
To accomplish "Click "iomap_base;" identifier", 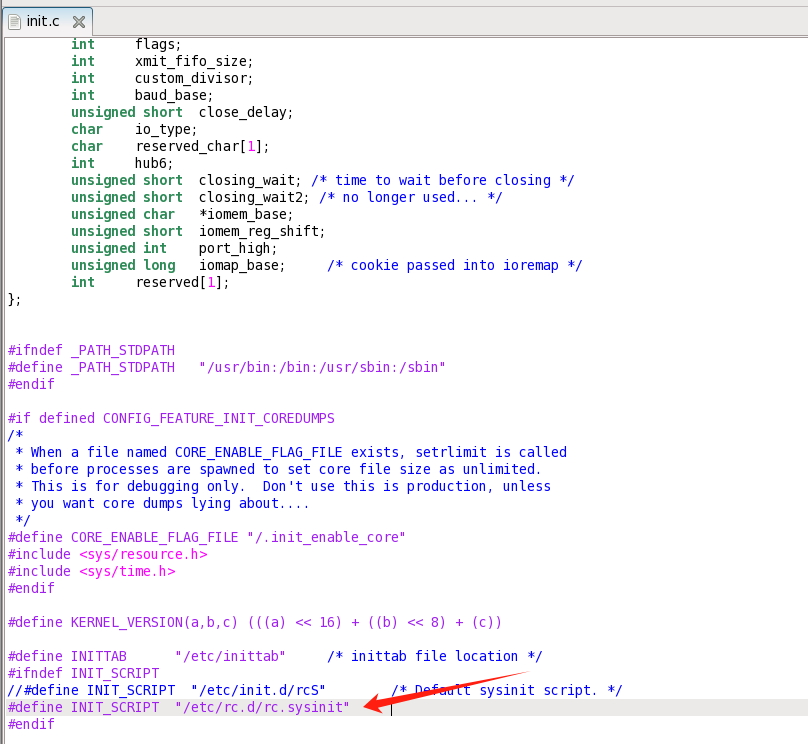I will click(x=242, y=265).
